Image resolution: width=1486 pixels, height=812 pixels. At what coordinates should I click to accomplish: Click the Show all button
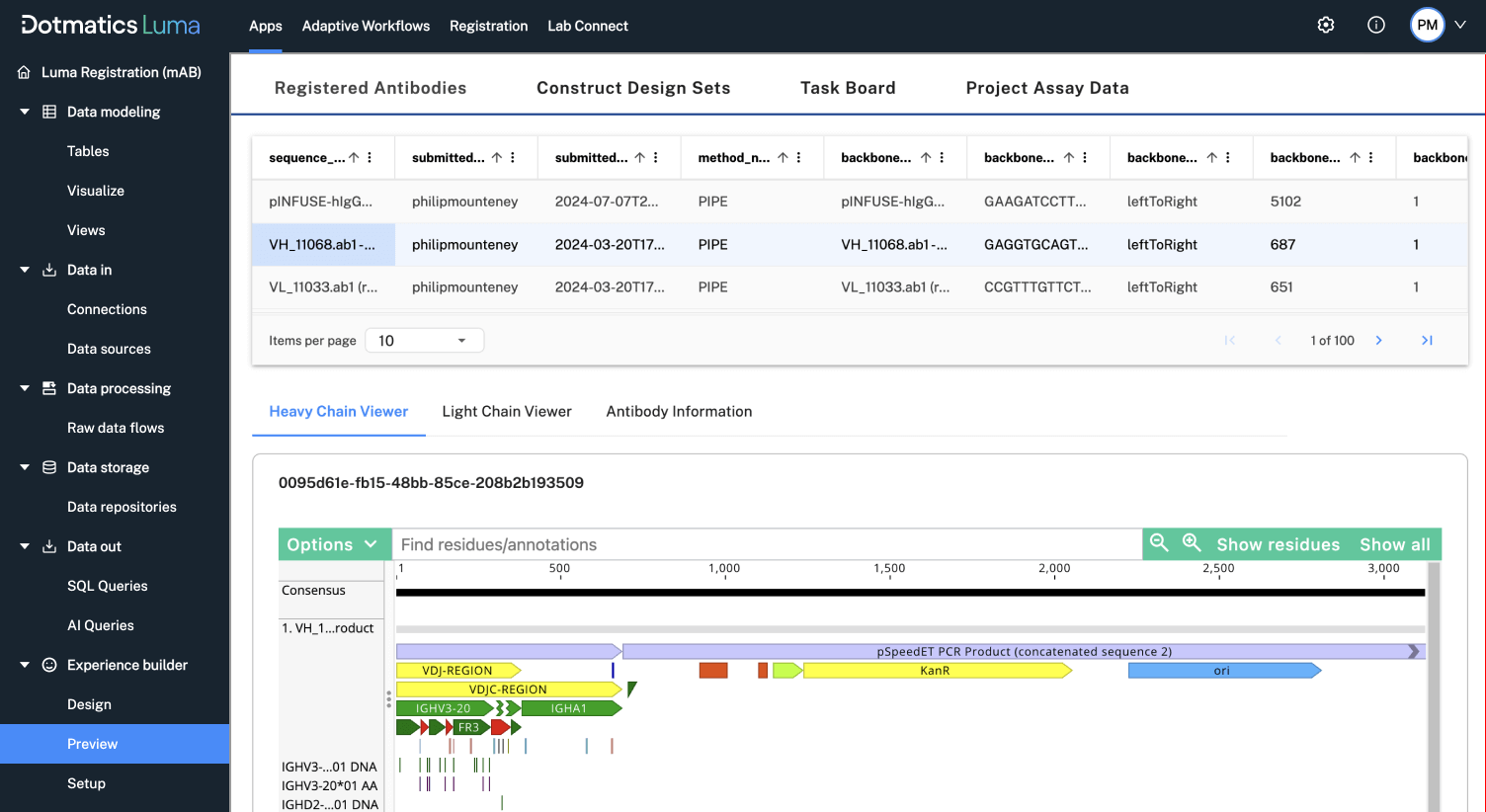1394,544
